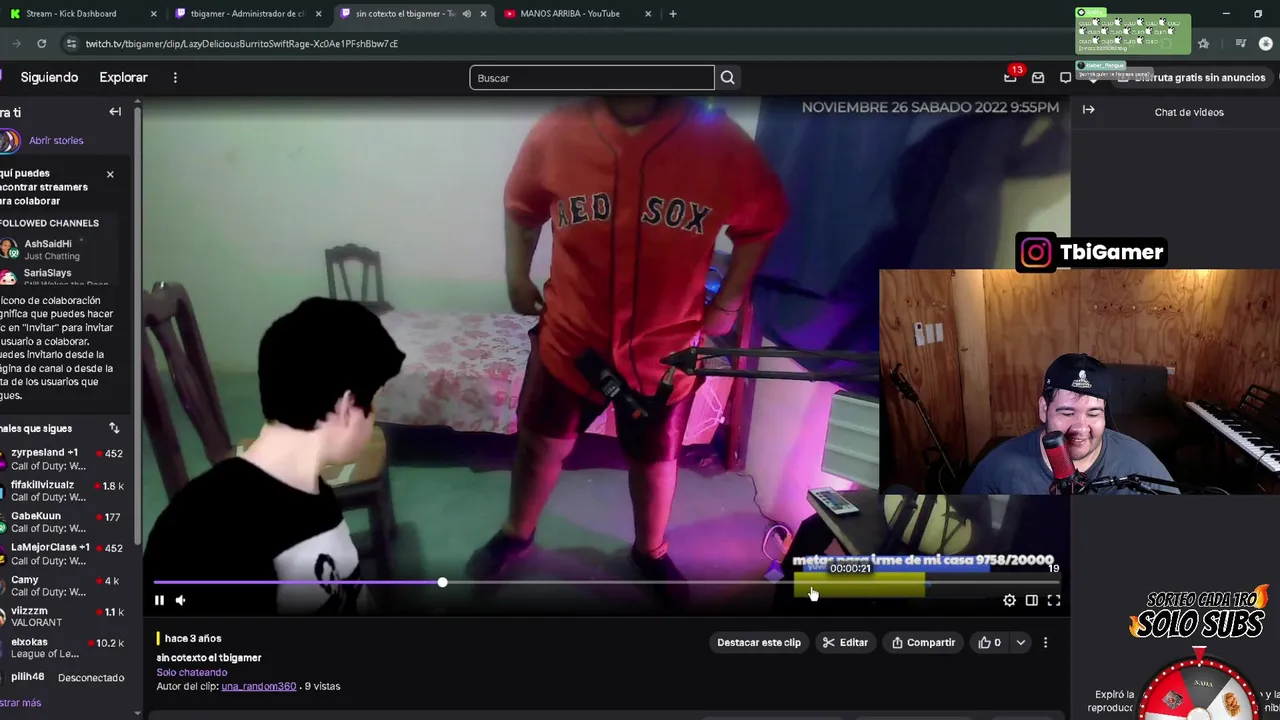The image size is (1280, 720).
Task: Reload the page
Action: [41, 43]
